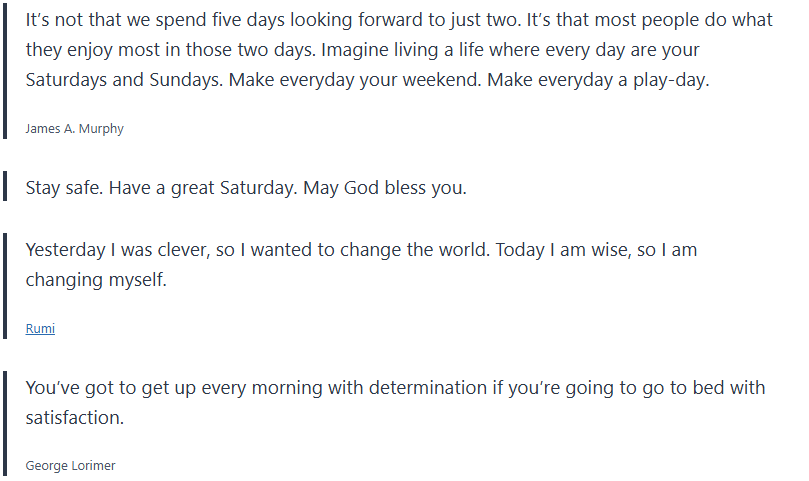
Task: Click the sentence "Yesterday I was clever"
Action: pyautogui.click(x=115, y=250)
